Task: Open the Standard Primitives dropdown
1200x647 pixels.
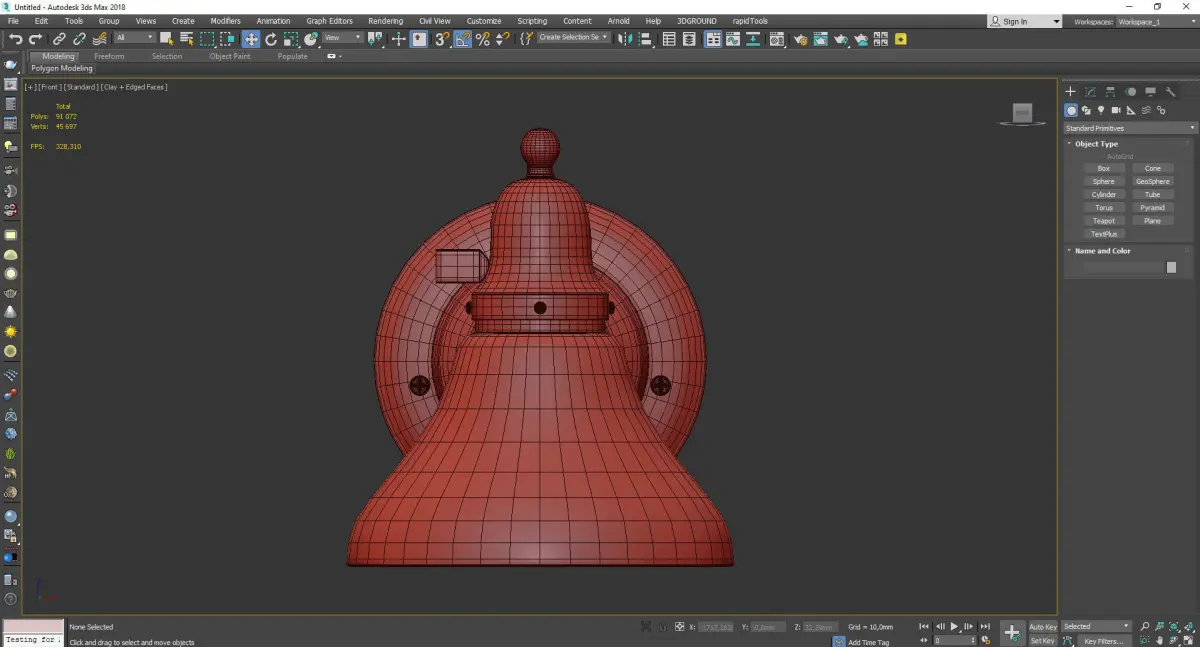Action: (1130, 128)
